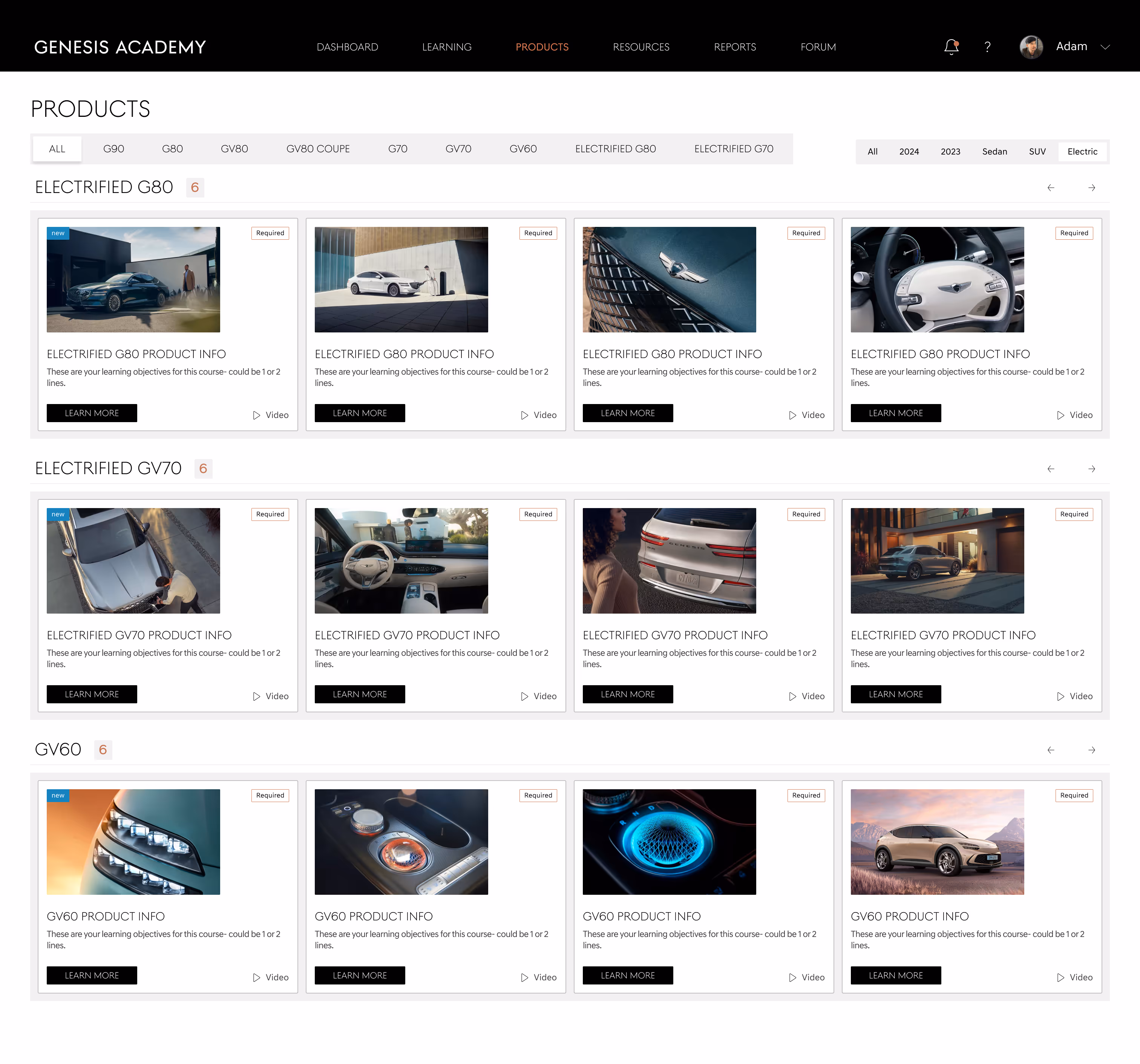The height and width of the screenshot is (1064, 1140).
Task: Filter products by 2024
Action: [x=909, y=152]
